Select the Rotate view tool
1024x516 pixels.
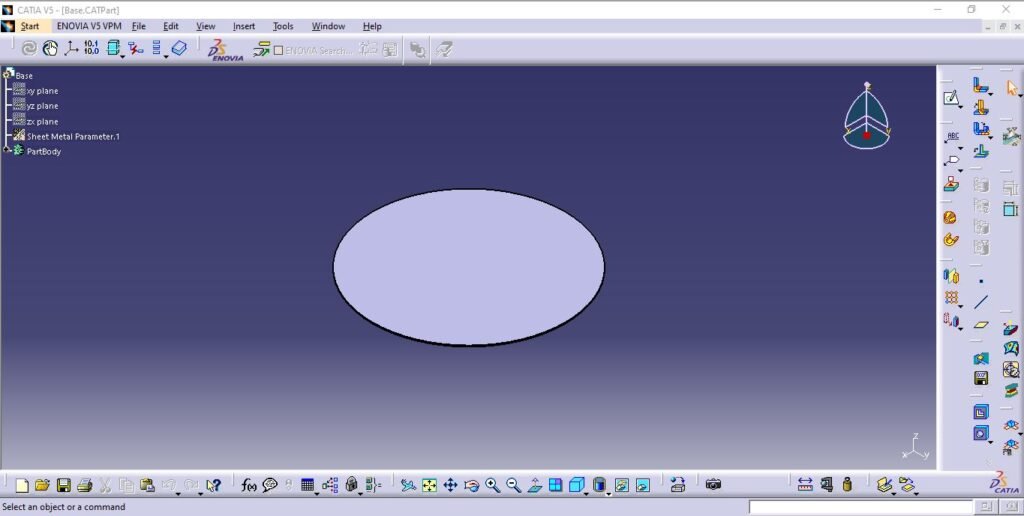coord(472,485)
